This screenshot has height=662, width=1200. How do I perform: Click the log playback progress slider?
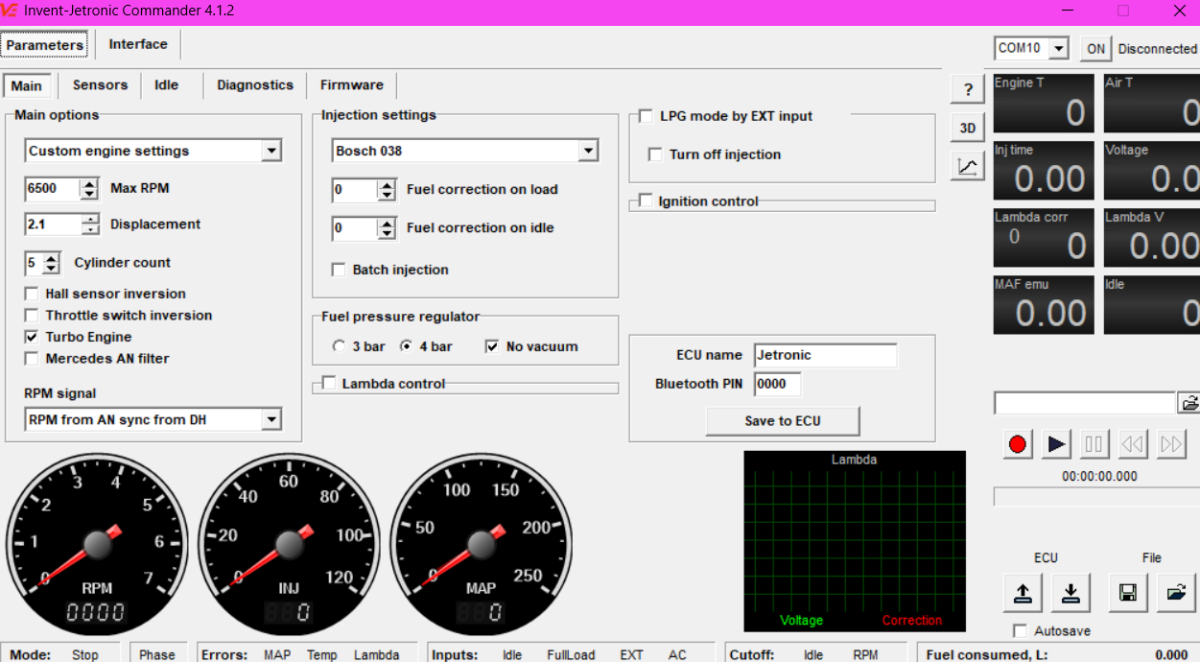click(x=1095, y=497)
